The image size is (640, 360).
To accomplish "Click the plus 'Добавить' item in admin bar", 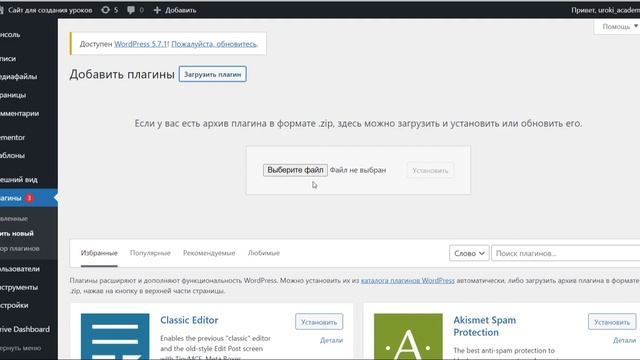I will point(175,10).
